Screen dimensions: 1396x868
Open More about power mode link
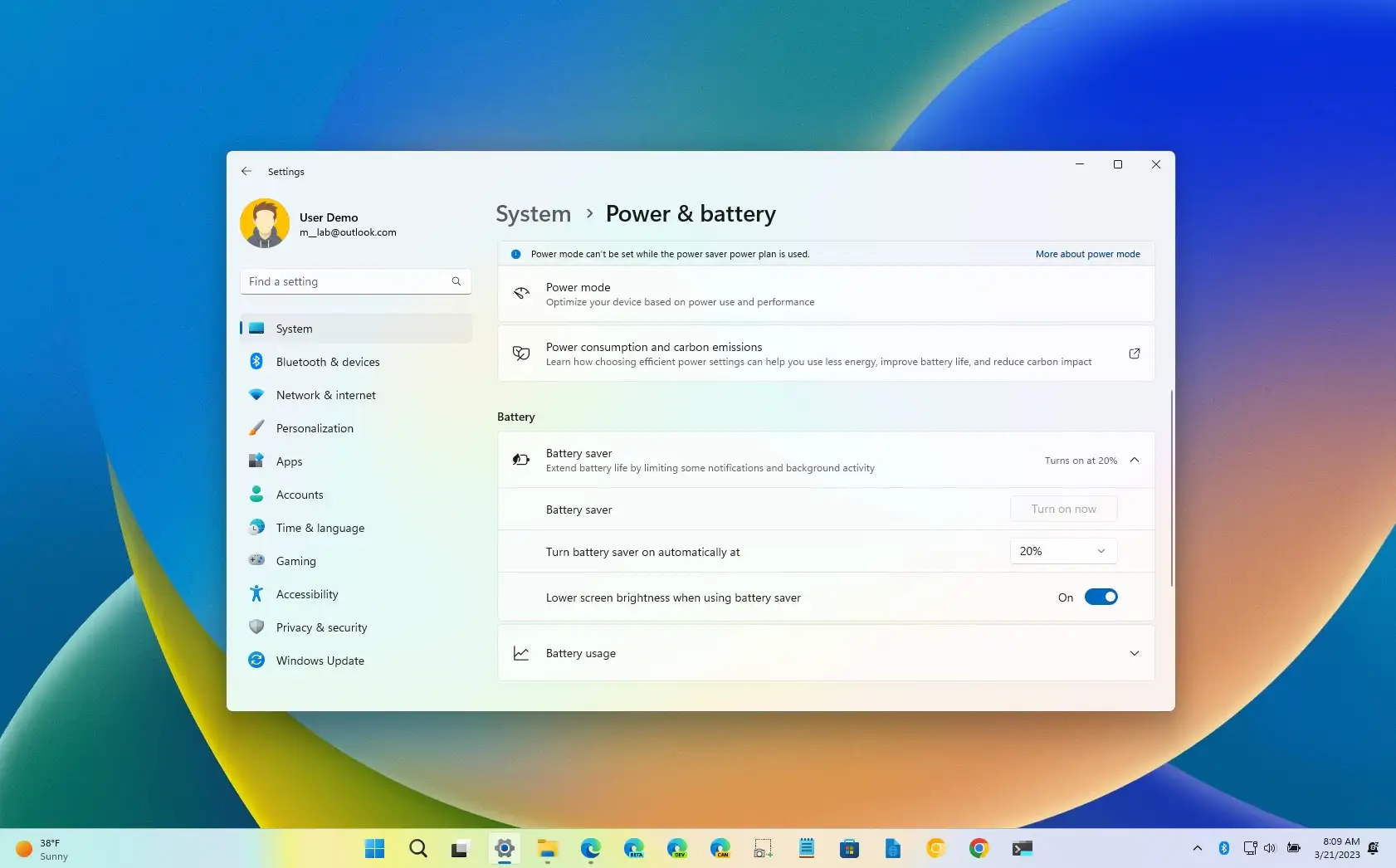[1088, 254]
